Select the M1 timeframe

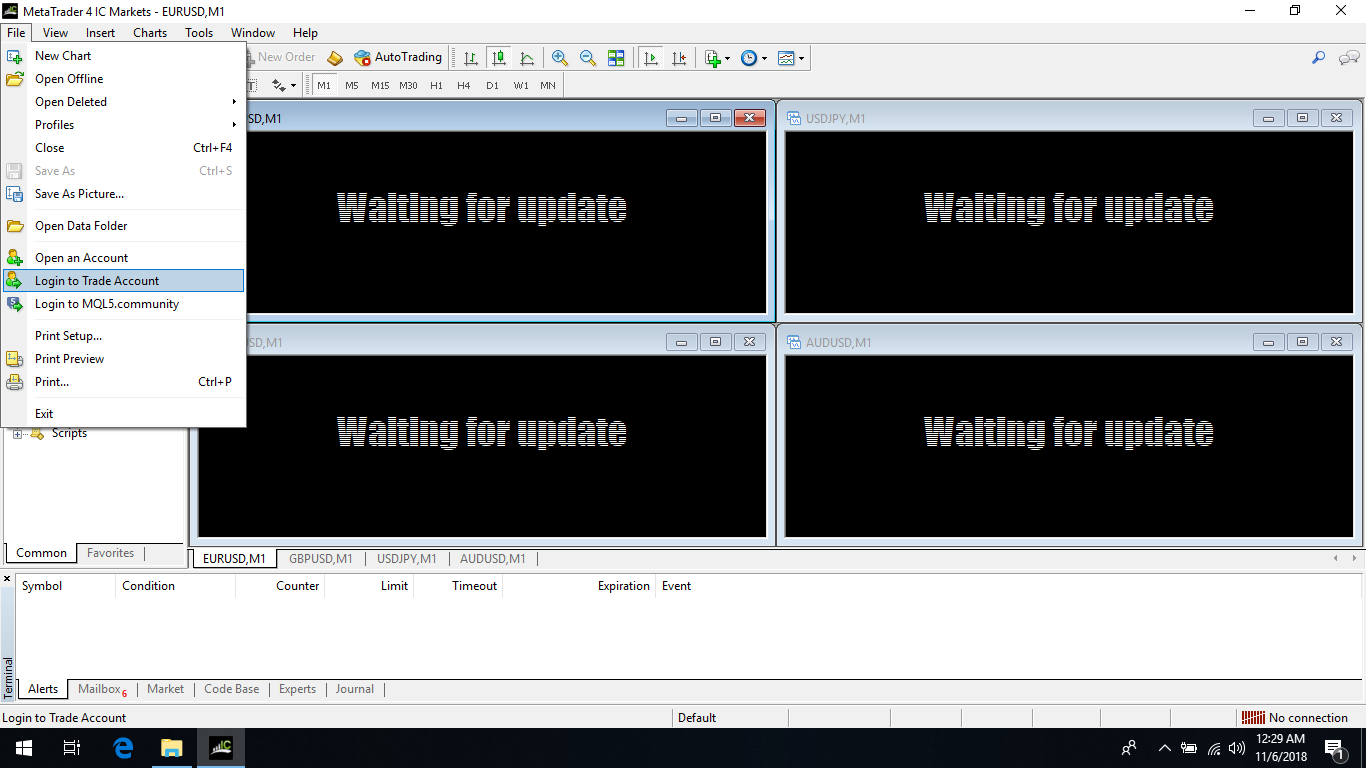[324, 86]
